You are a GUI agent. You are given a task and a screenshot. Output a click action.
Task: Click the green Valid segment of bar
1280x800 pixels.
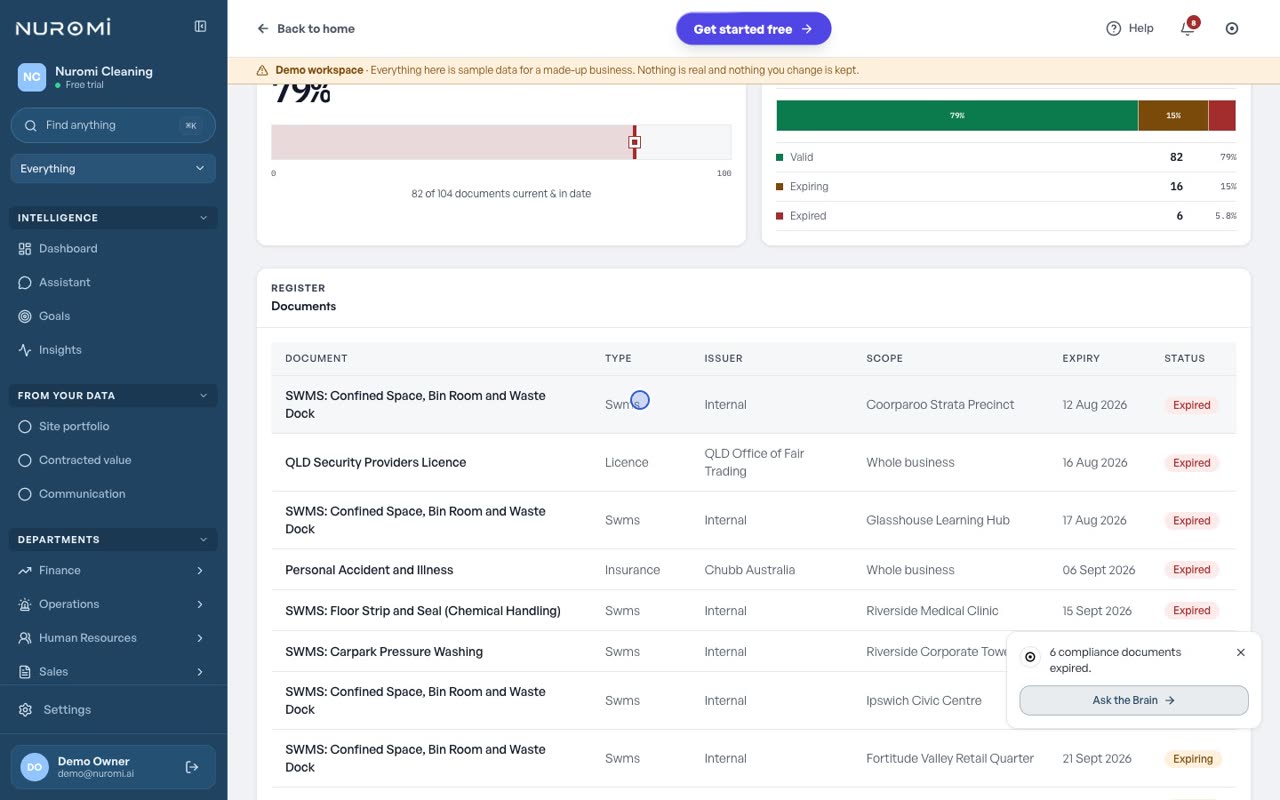tap(957, 116)
